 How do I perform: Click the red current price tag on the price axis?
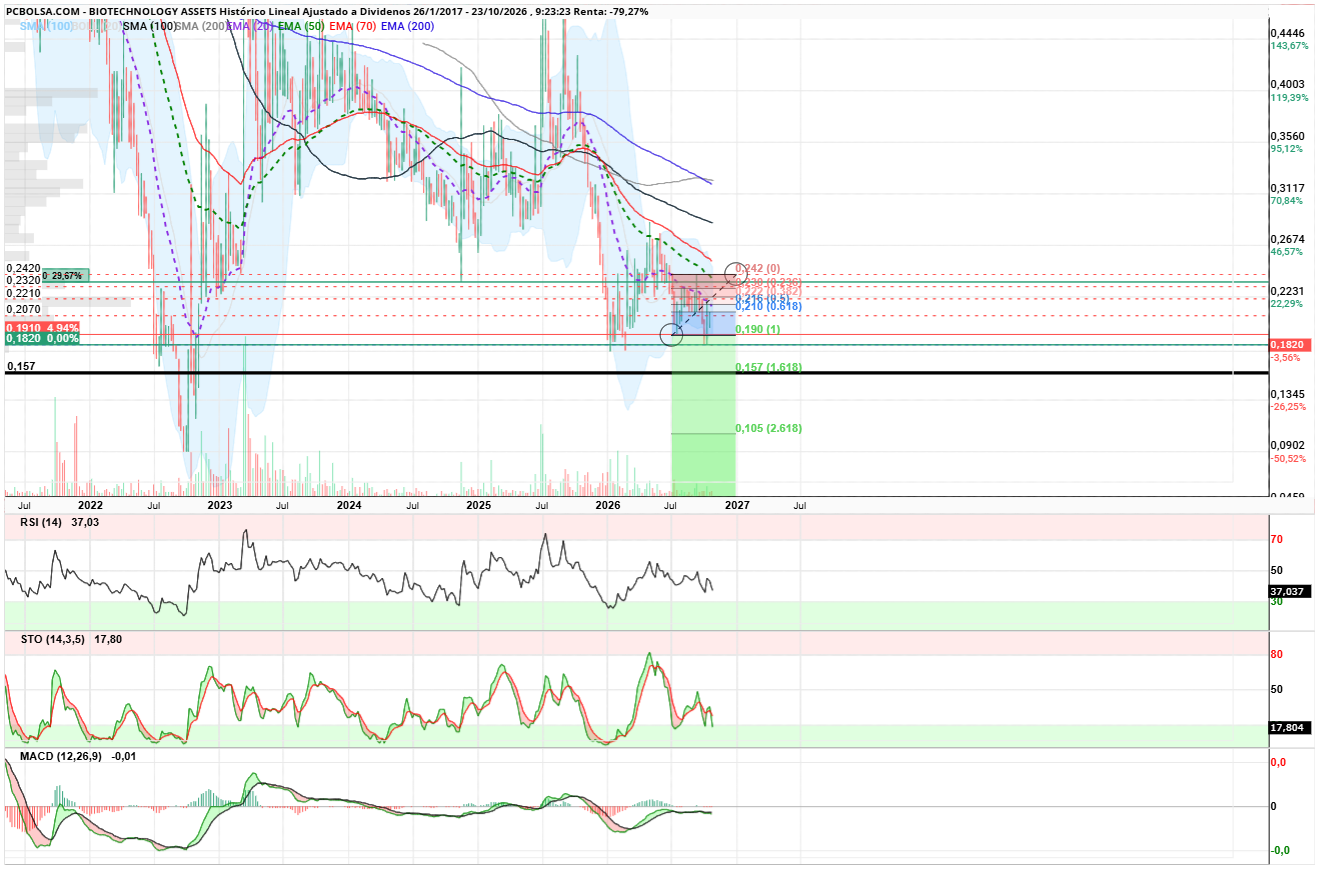(x=1292, y=345)
